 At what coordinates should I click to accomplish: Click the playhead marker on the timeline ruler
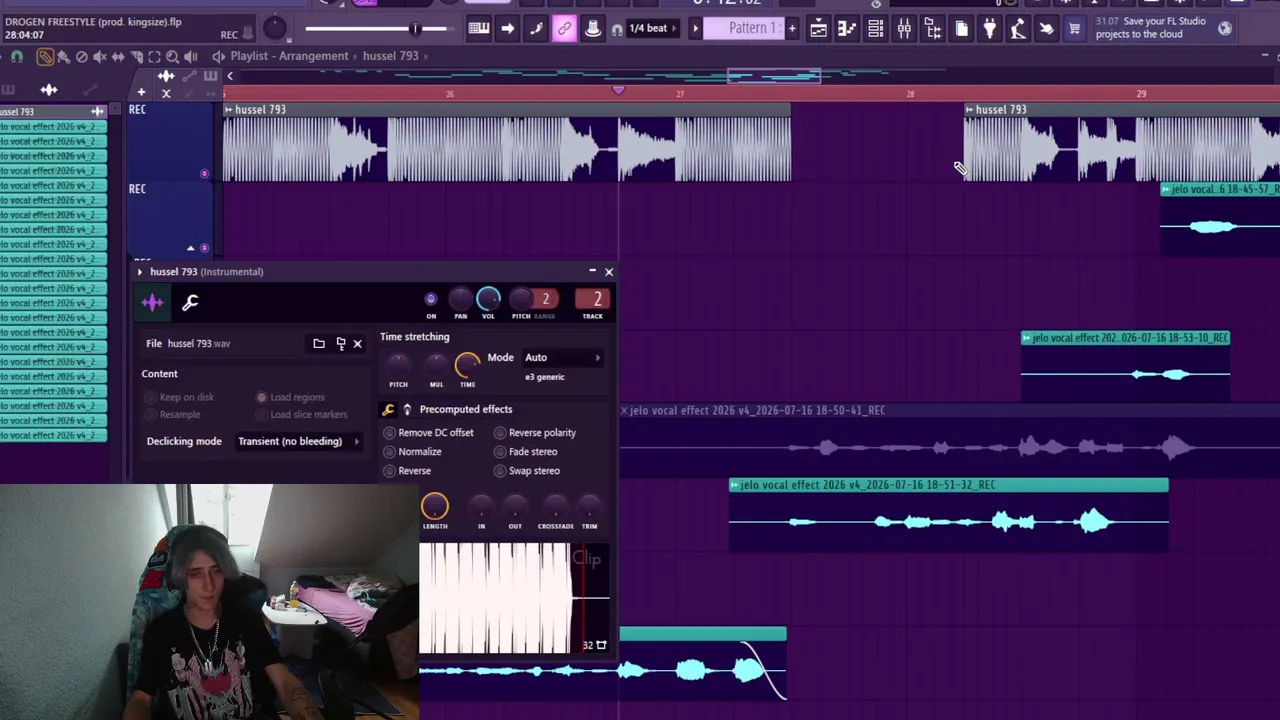(618, 92)
